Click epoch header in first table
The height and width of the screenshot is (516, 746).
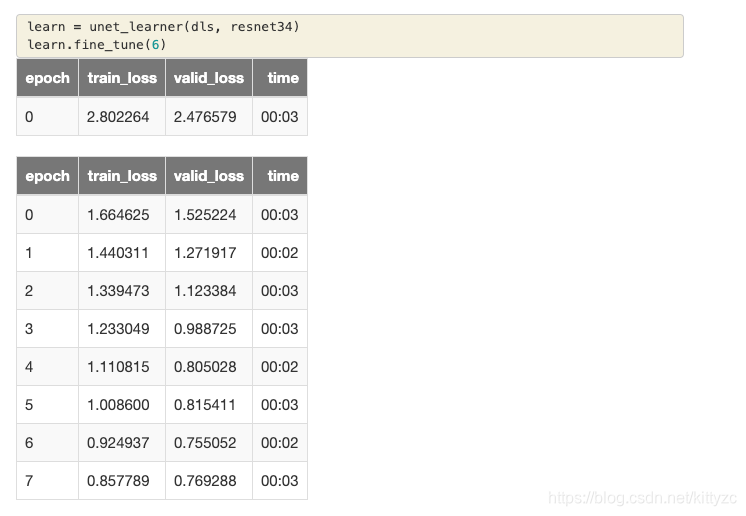(48, 78)
